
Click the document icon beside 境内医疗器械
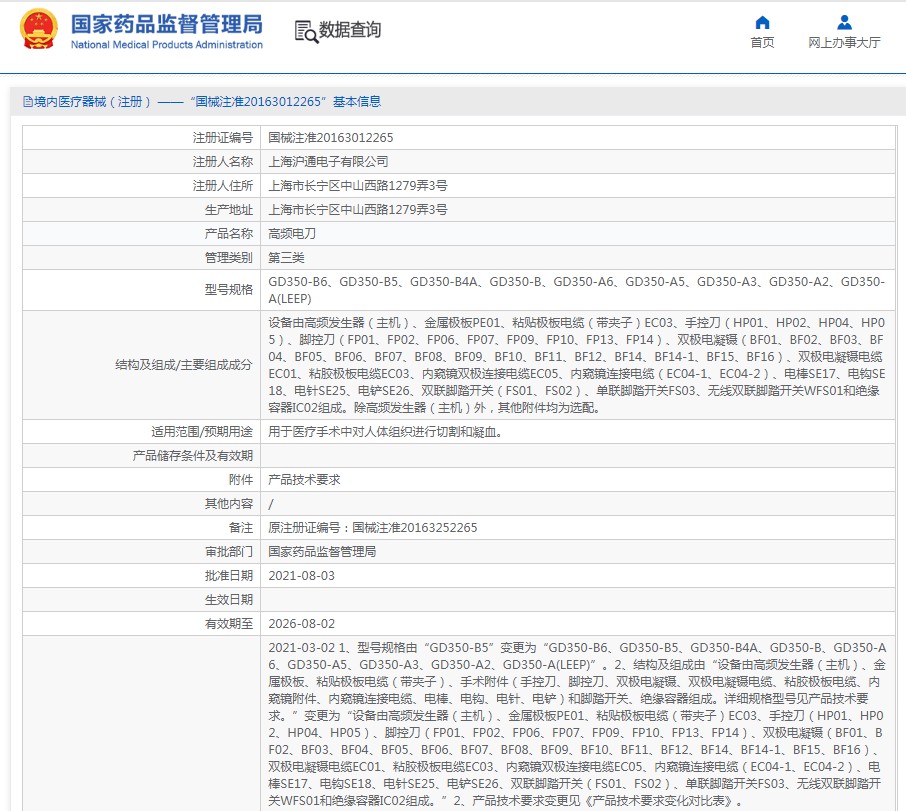(x=28, y=102)
